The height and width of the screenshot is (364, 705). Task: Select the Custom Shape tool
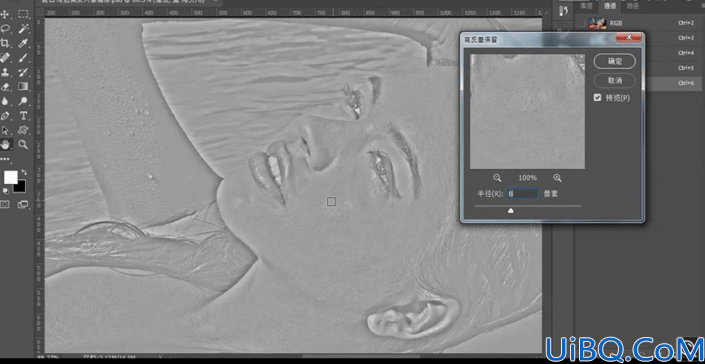23,130
